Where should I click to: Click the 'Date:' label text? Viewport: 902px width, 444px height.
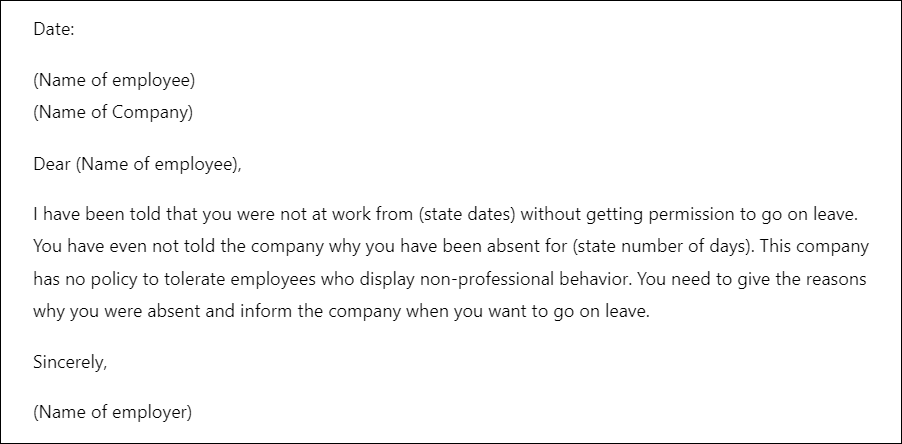coord(54,29)
